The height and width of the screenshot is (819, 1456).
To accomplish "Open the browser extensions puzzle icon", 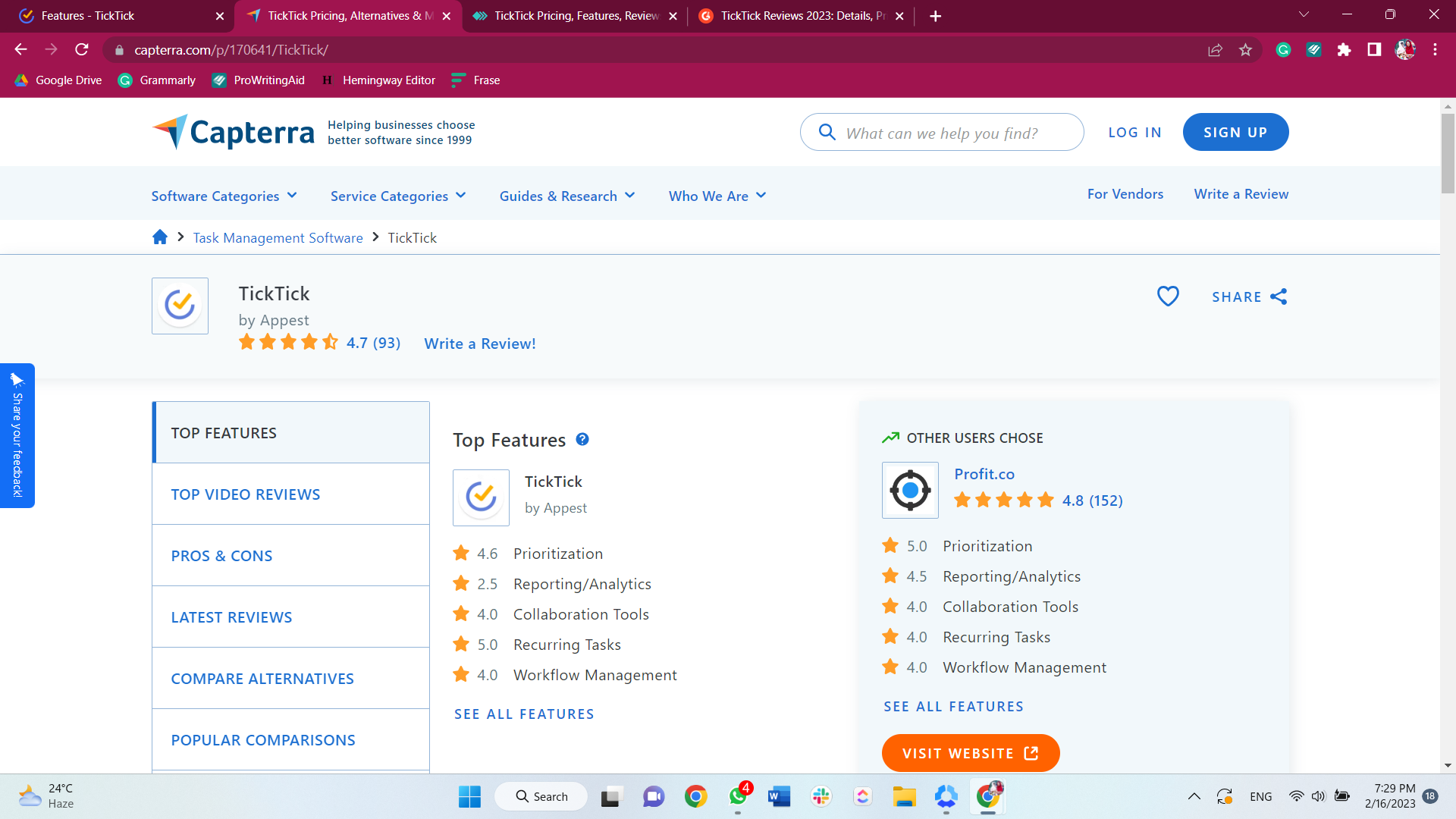I will coord(1344,50).
